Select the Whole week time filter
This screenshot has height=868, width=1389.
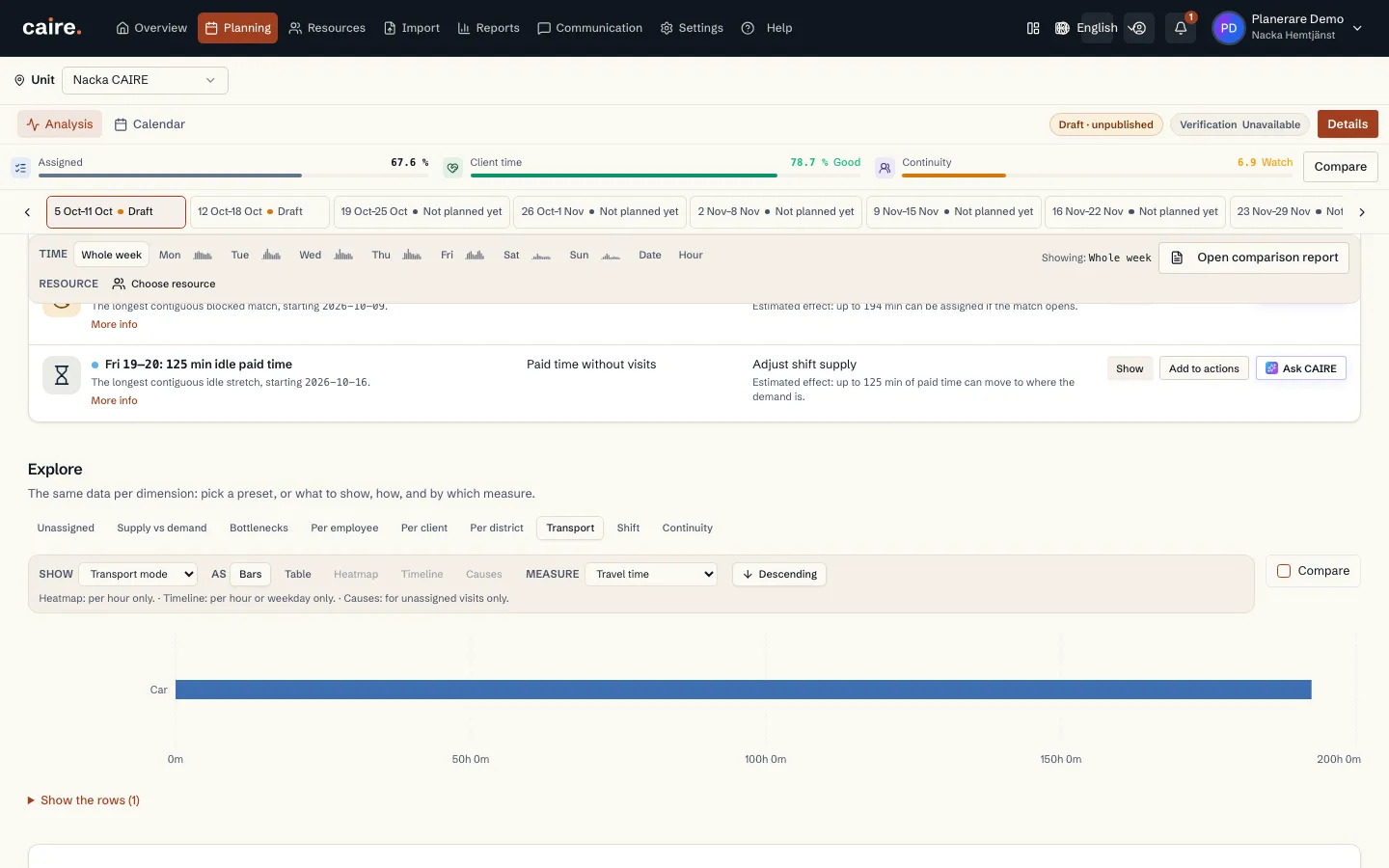point(112,255)
